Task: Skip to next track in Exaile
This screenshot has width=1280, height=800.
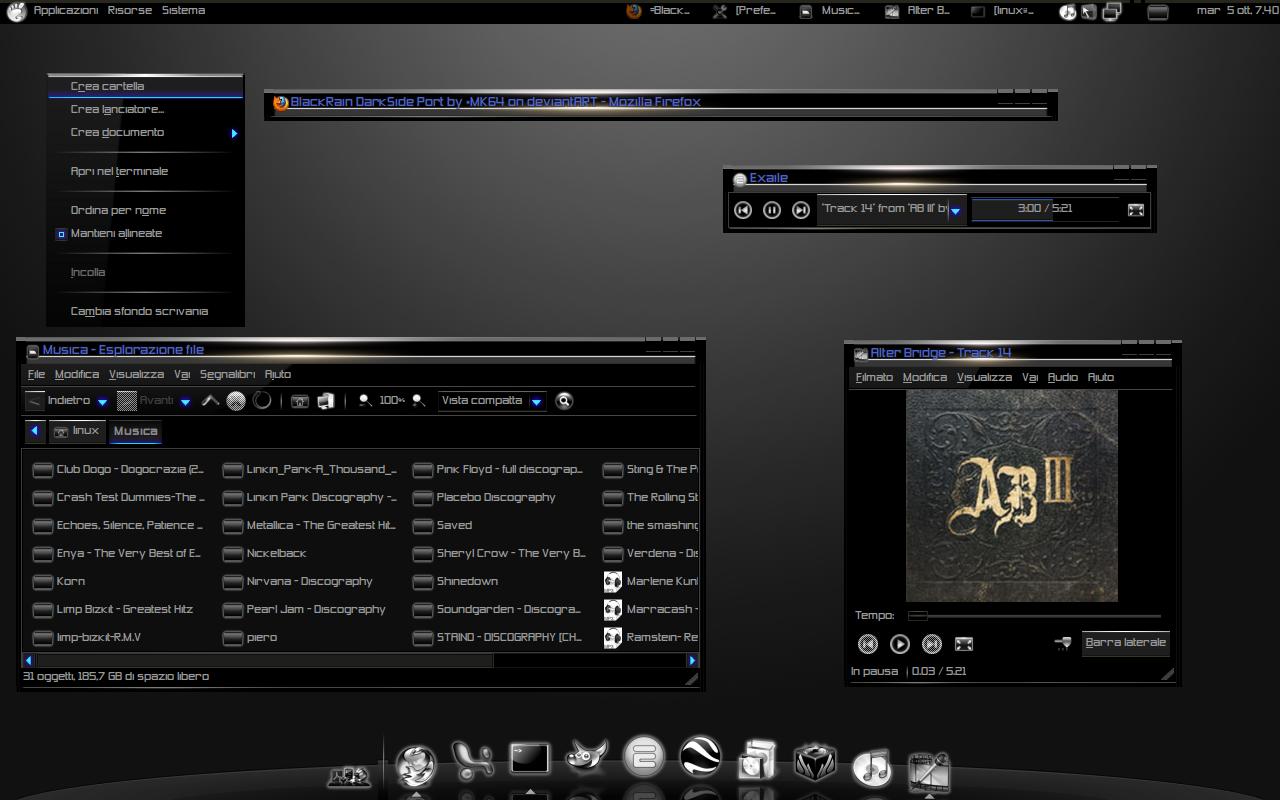Action: 801,210
